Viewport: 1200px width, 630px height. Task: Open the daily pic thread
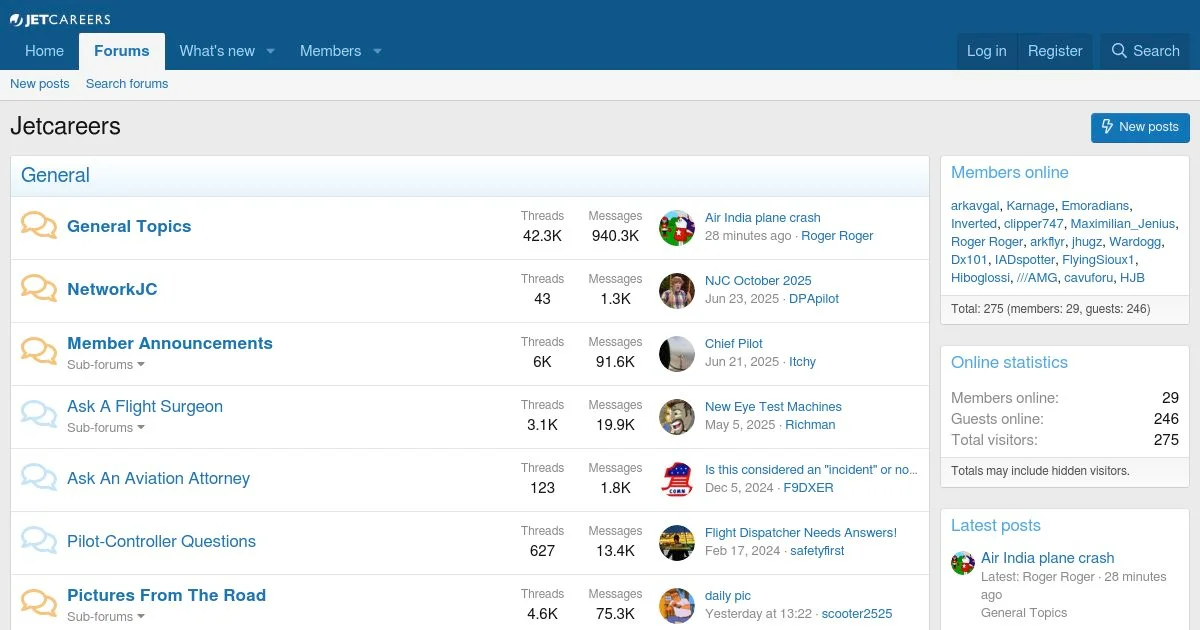[728, 596]
